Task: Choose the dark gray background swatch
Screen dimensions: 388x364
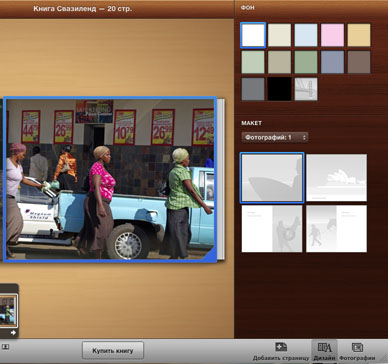Action: click(x=253, y=89)
